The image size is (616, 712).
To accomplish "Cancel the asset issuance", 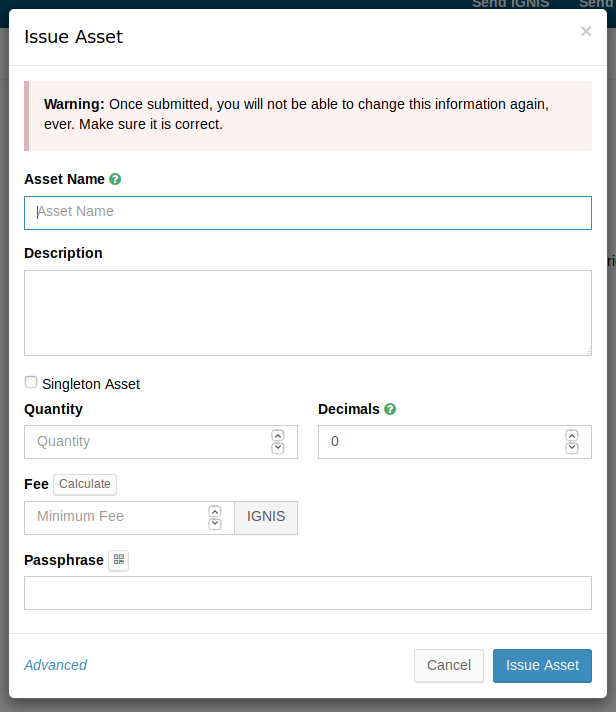I will pyautogui.click(x=448, y=665).
